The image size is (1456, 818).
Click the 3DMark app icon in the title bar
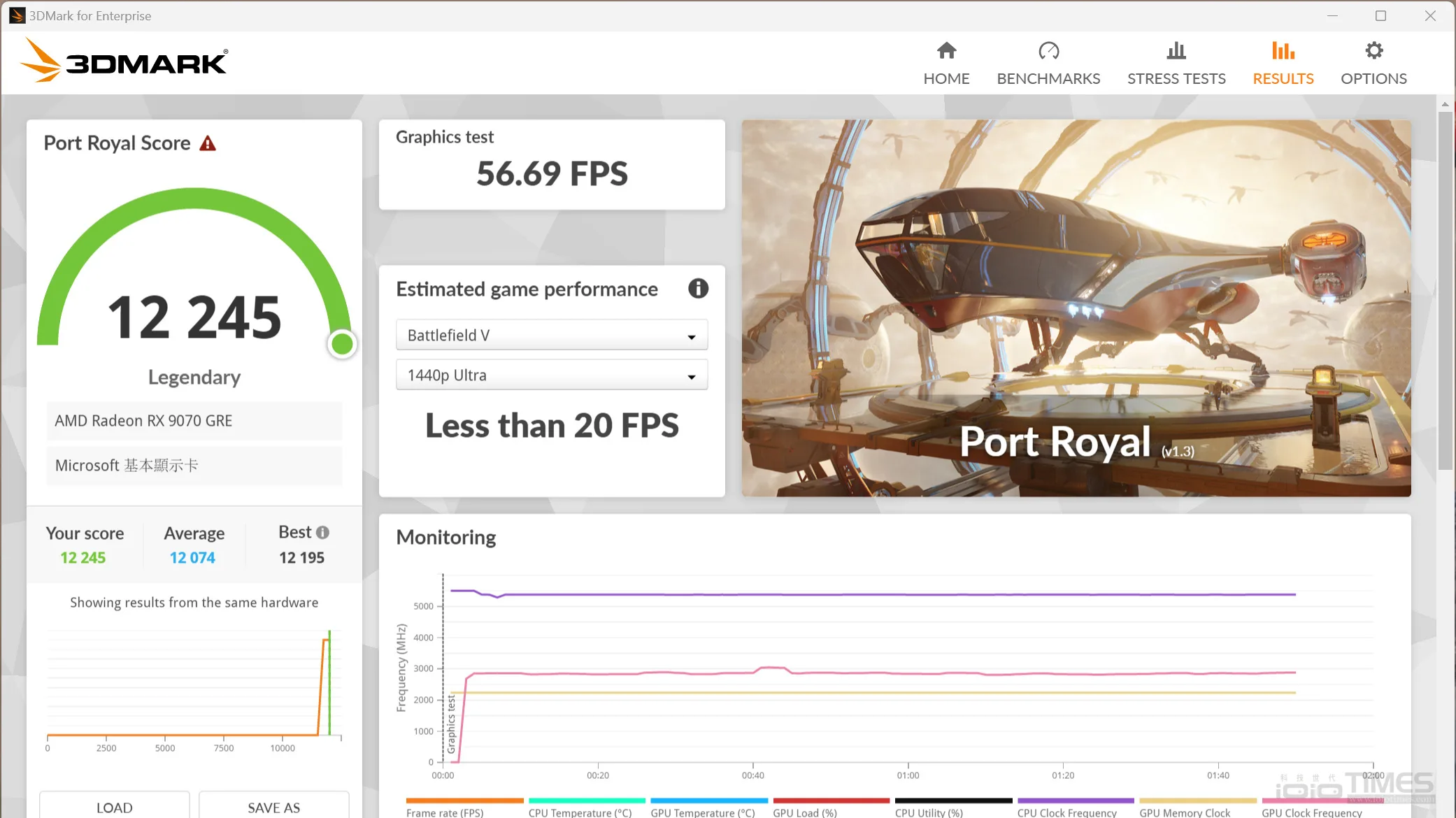pyautogui.click(x=17, y=15)
